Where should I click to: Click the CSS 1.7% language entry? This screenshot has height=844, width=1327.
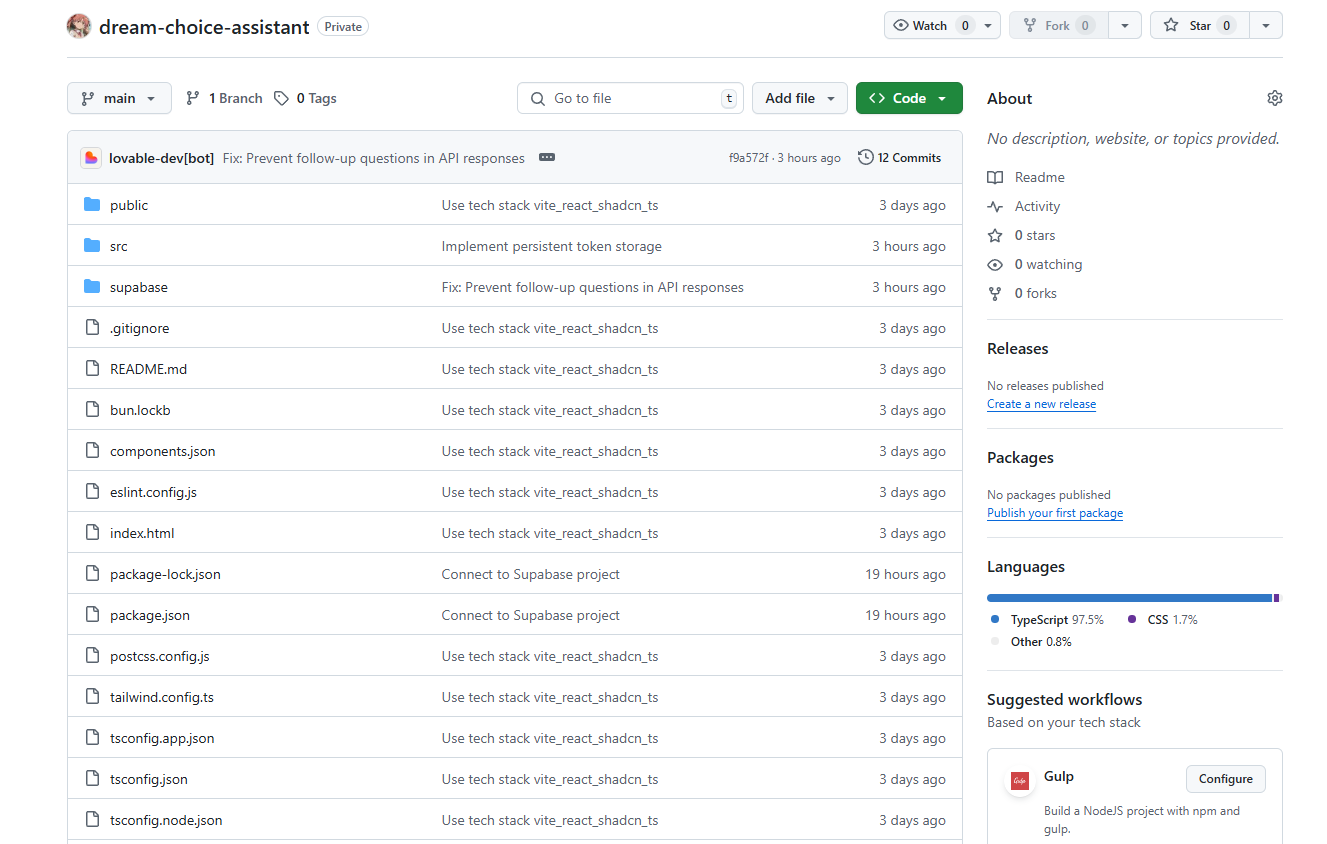(1162, 620)
